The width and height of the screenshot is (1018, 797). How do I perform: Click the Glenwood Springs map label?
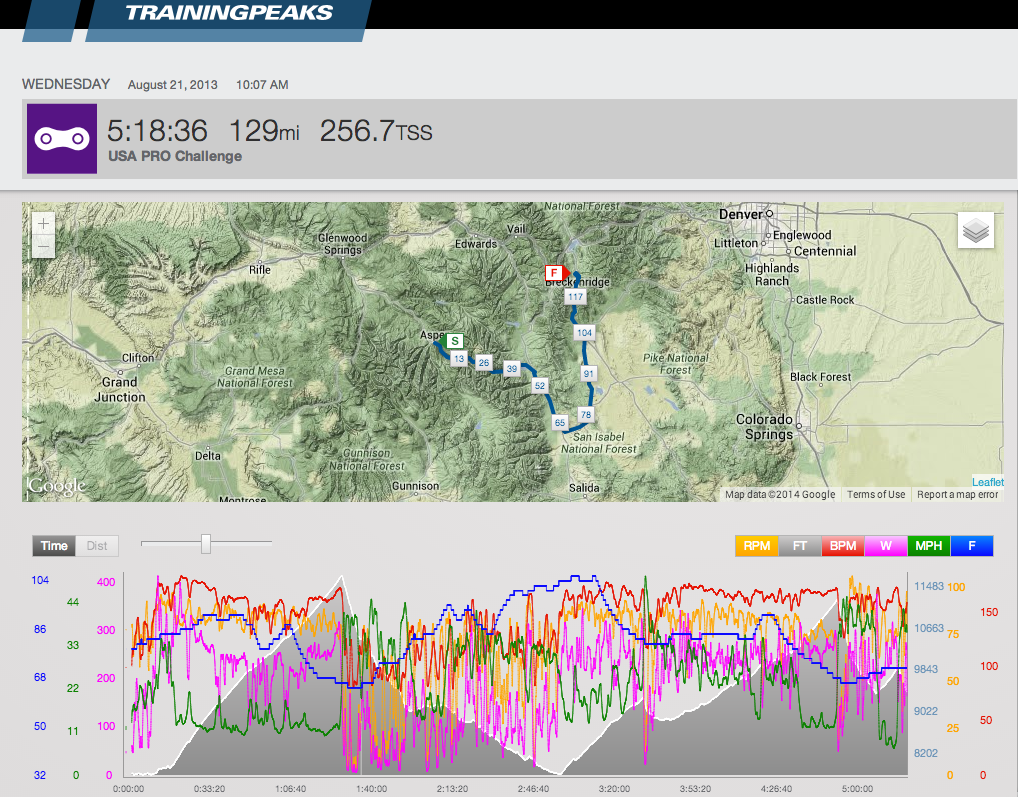point(343,244)
